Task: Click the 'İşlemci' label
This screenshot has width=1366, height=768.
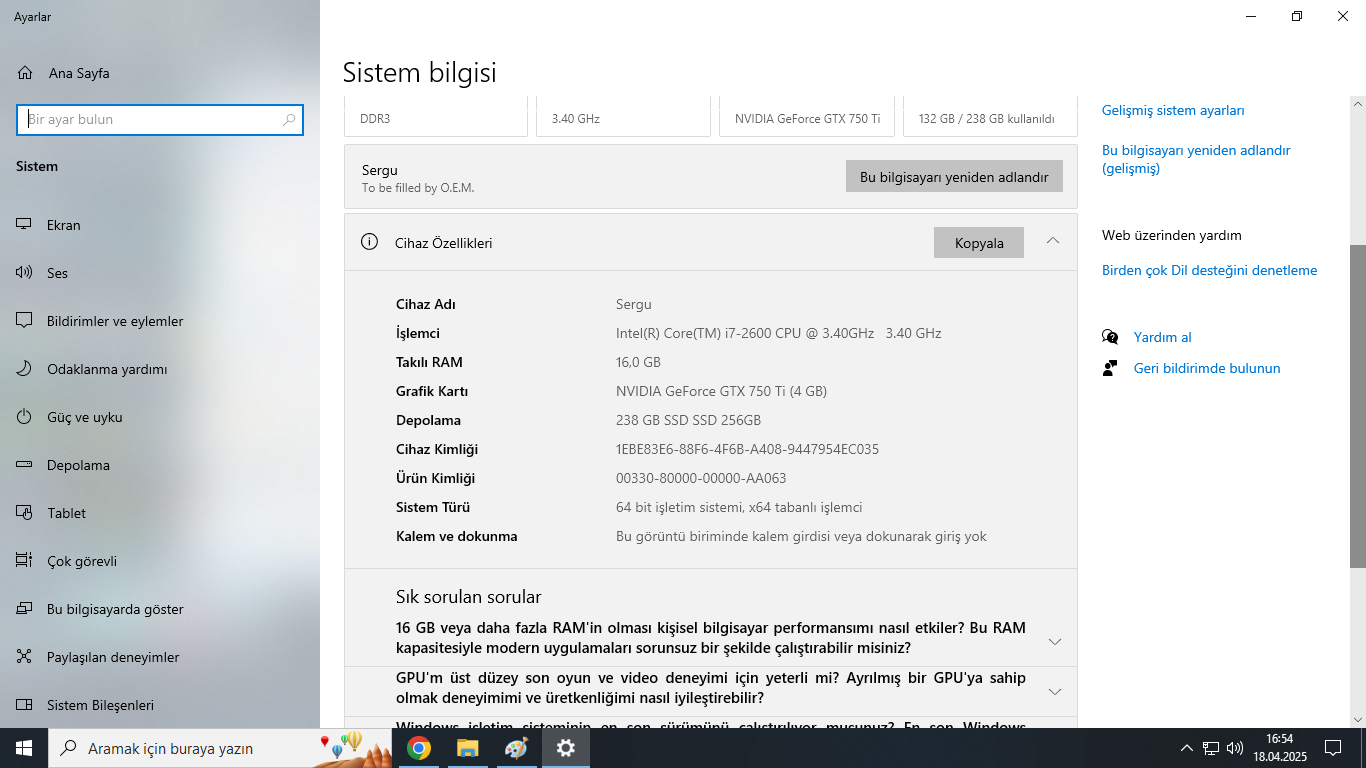Action: click(x=418, y=333)
